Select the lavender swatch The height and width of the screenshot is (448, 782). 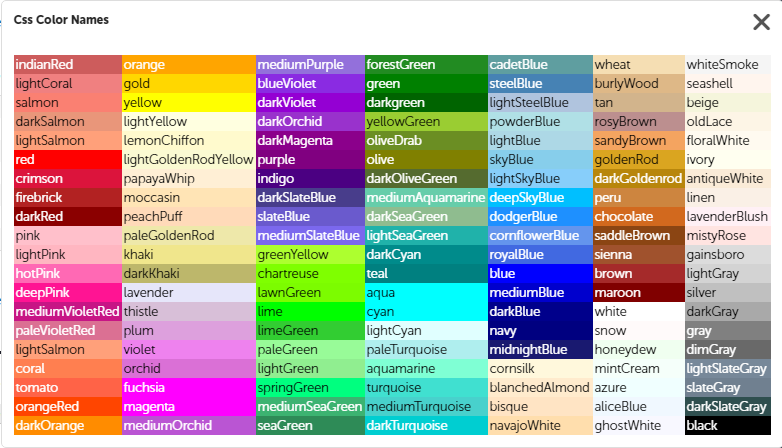pyautogui.click(x=189, y=292)
